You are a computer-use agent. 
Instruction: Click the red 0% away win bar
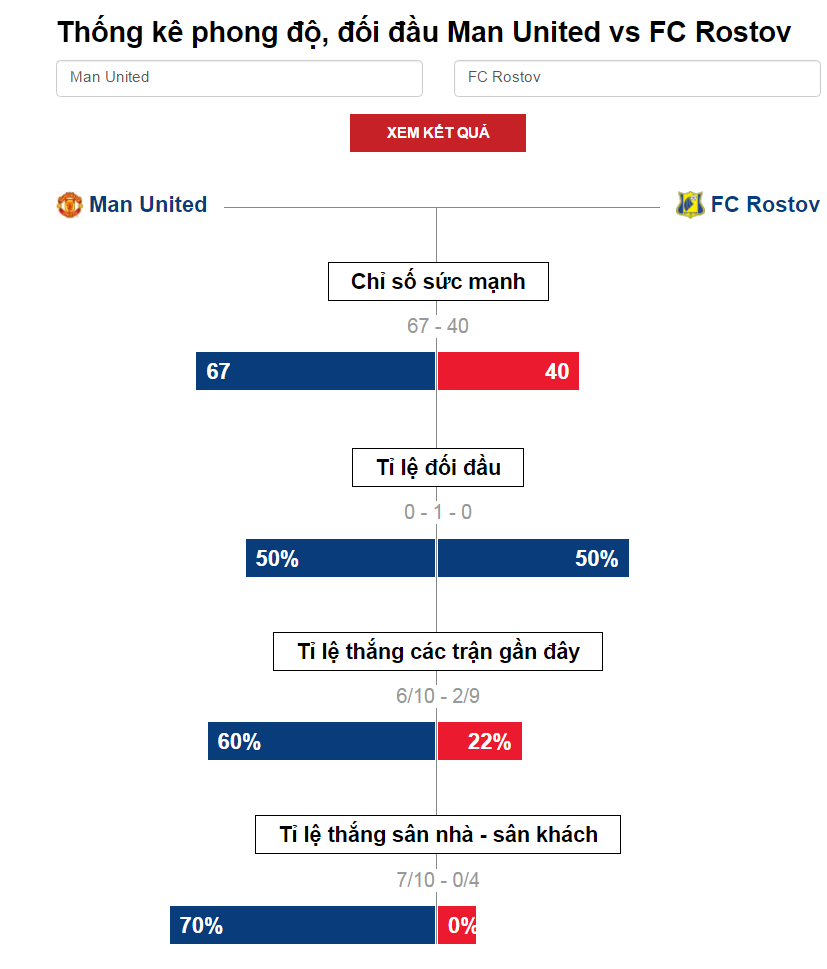click(457, 925)
